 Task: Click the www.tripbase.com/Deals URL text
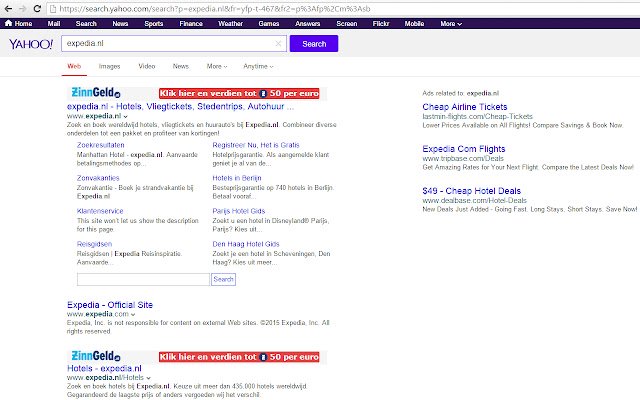(463, 159)
